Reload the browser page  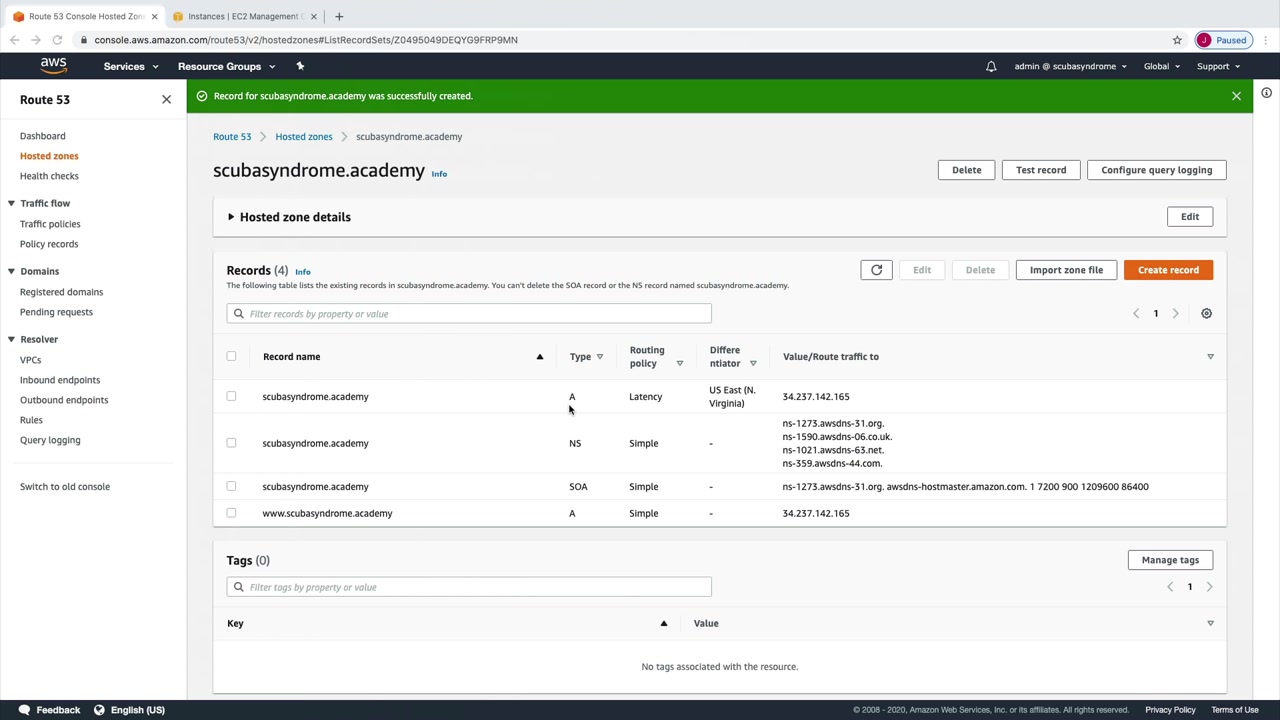(57, 40)
